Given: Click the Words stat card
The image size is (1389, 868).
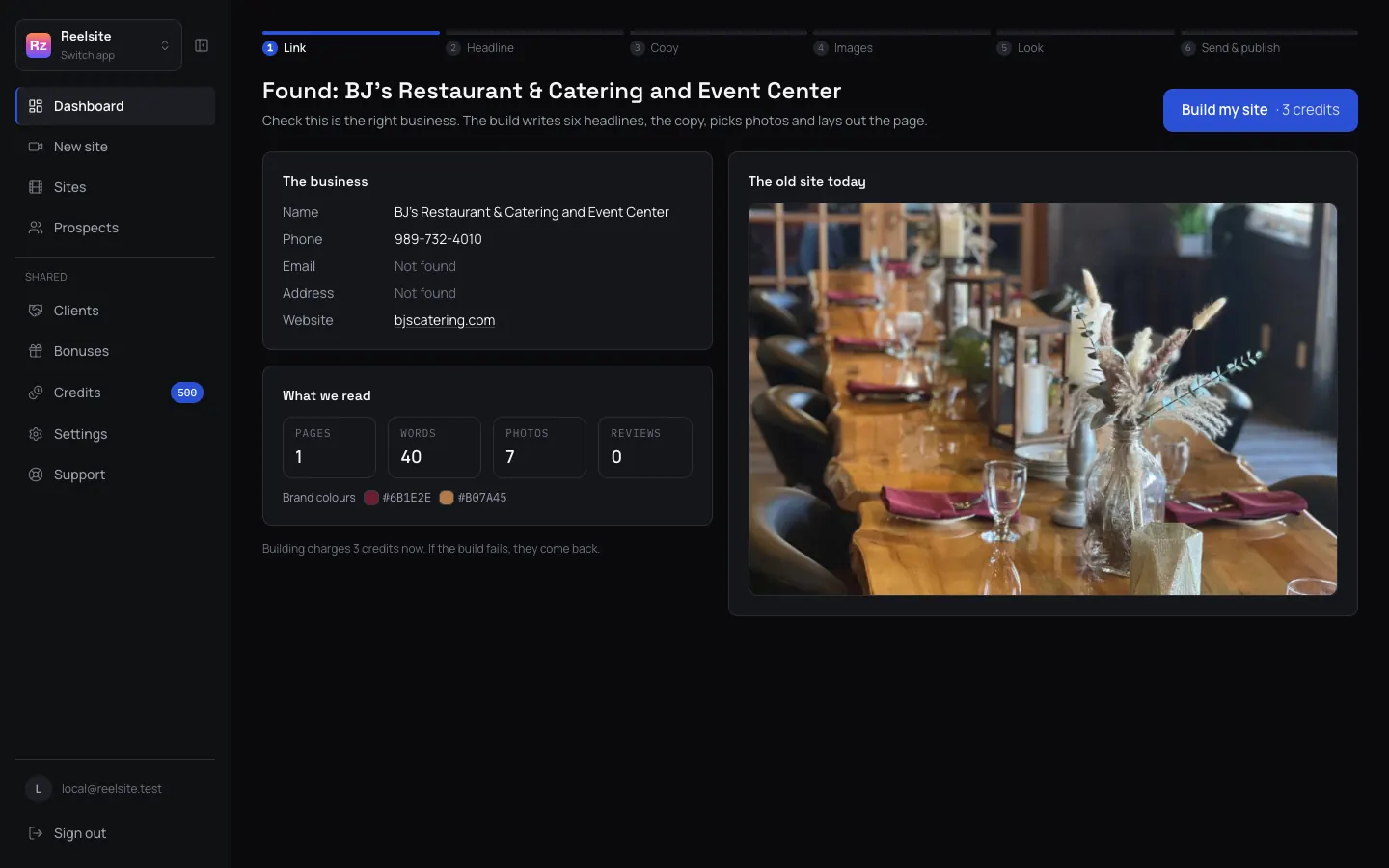Looking at the screenshot, I should tap(434, 448).
